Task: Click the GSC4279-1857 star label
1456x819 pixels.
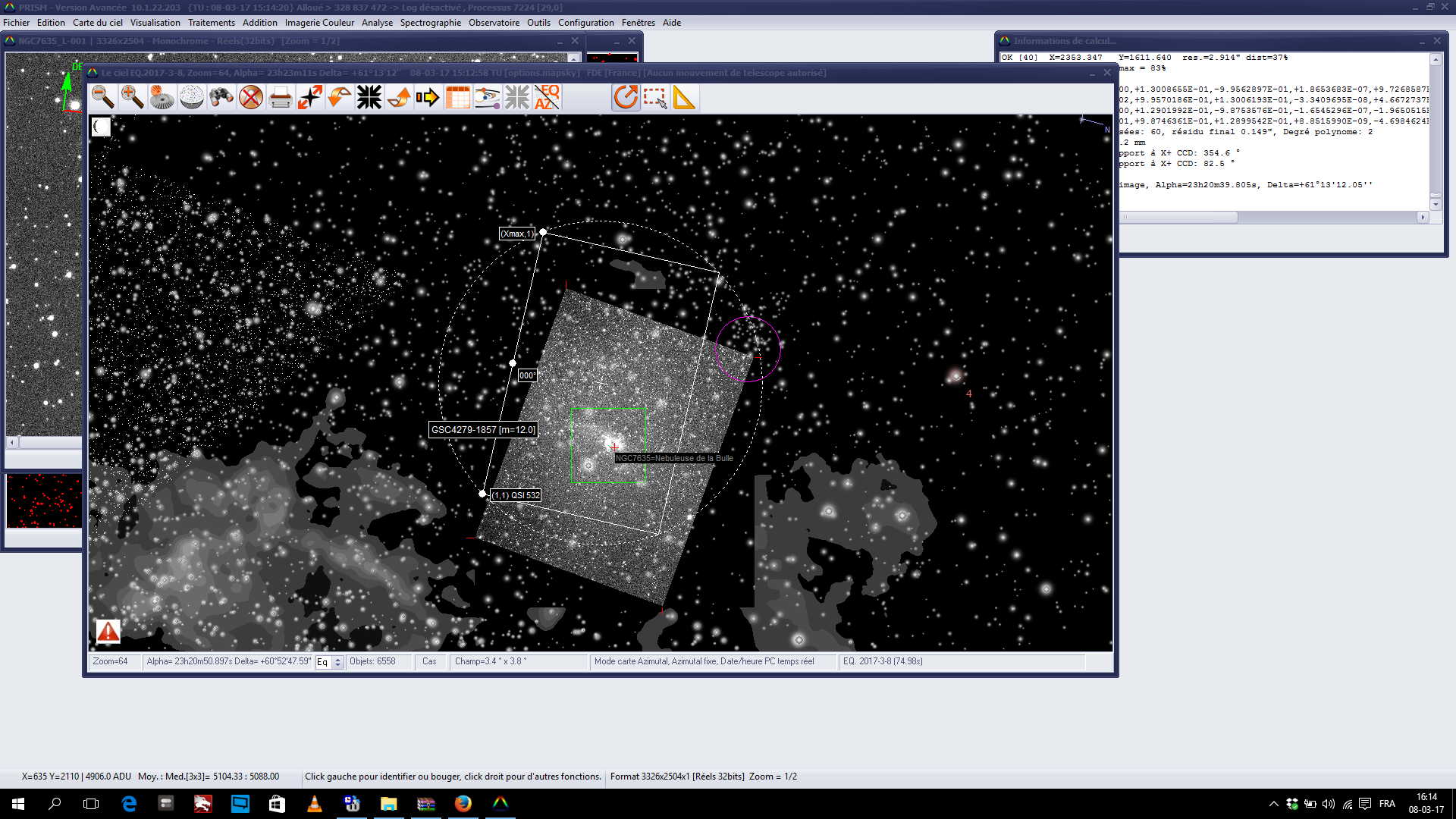Action: point(483,430)
